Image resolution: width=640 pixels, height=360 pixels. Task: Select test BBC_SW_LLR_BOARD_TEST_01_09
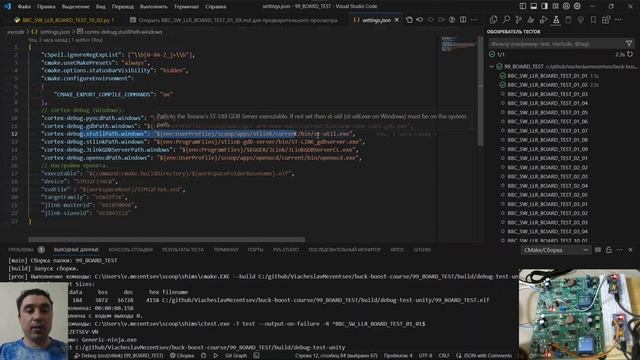coord(547,149)
